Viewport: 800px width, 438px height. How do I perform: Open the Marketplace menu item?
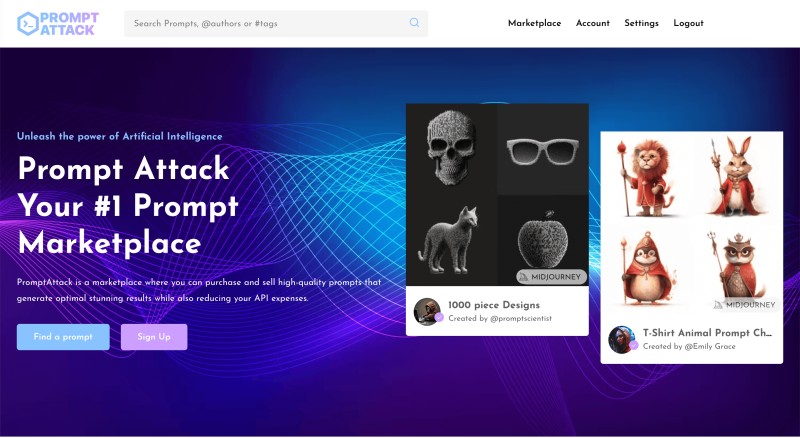534,23
